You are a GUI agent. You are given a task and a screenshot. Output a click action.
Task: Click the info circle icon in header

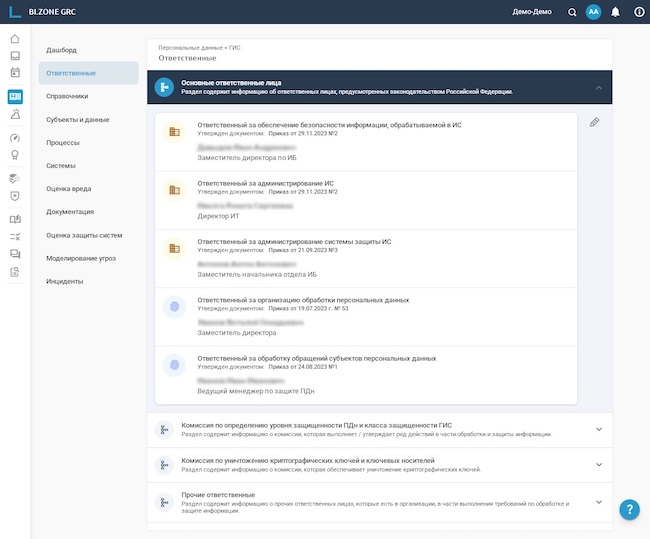[639, 12]
